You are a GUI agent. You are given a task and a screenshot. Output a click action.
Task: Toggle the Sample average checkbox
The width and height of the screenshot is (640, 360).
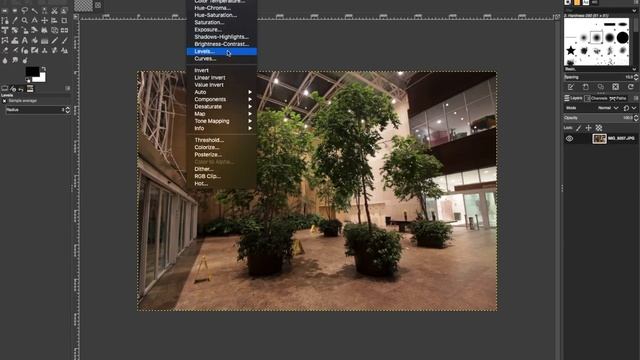[x=4, y=101]
